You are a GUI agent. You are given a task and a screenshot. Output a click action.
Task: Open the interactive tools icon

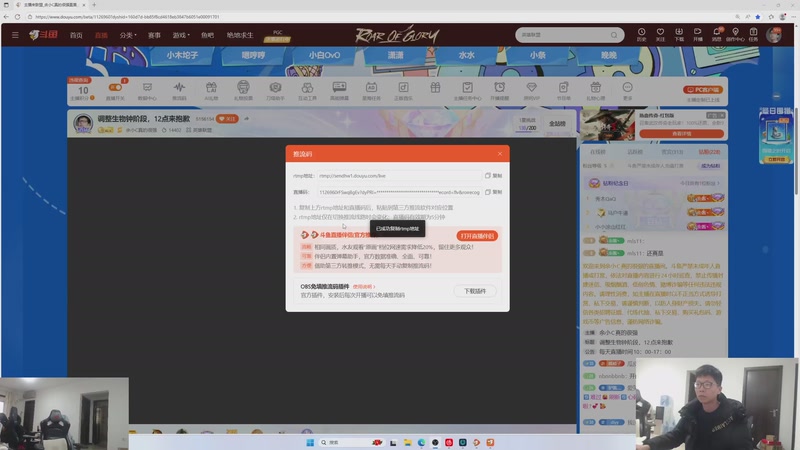coord(307,90)
